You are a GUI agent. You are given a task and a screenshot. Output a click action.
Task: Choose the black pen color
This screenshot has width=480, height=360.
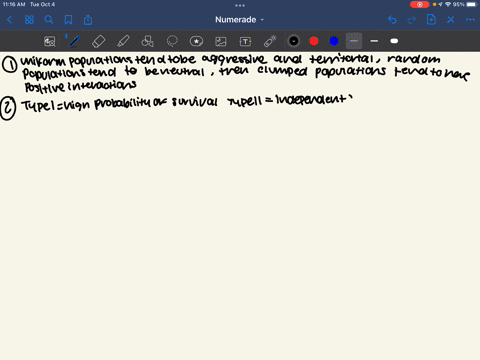[294, 41]
